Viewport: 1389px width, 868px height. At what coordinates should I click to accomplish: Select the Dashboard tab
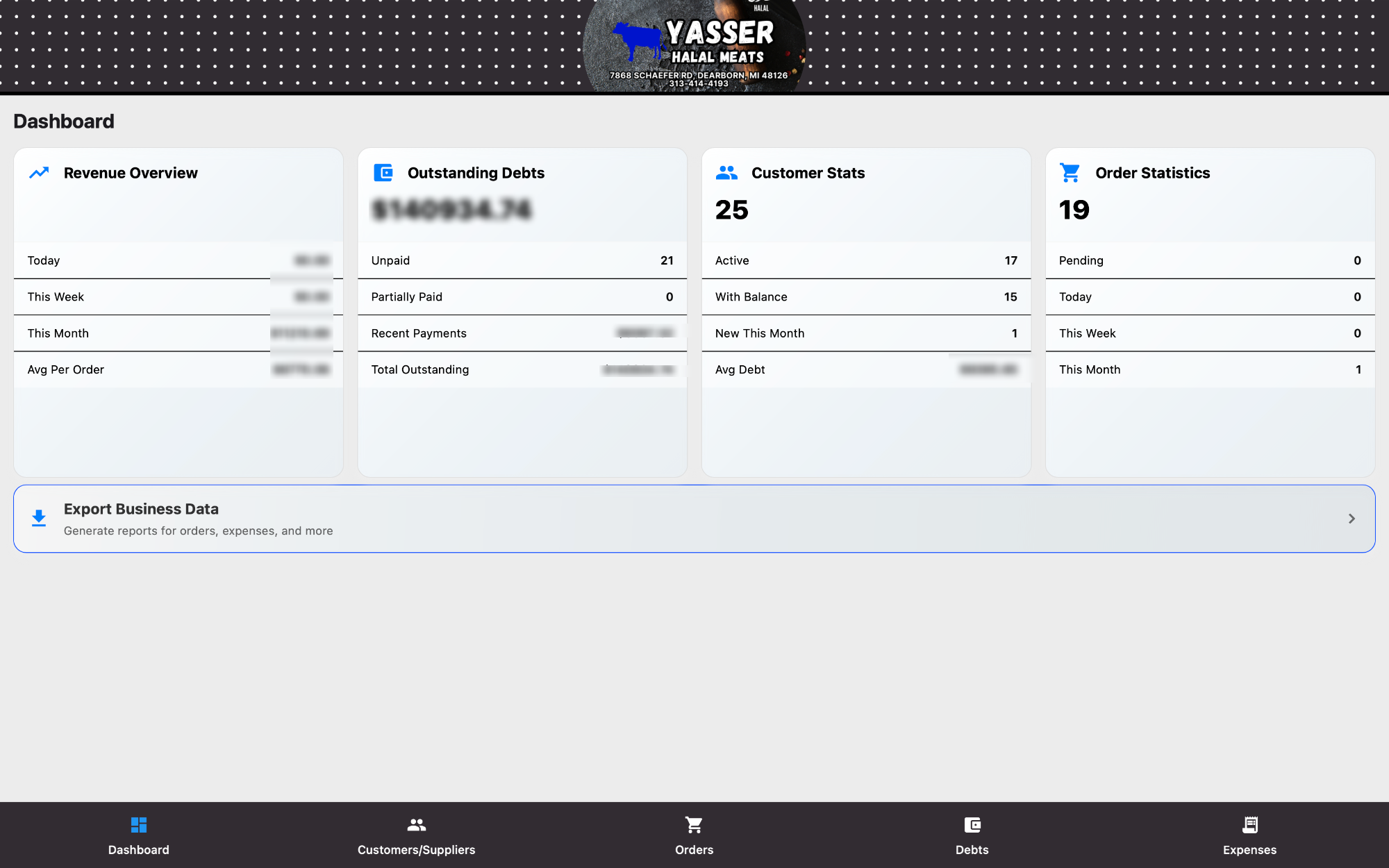[139, 835]
